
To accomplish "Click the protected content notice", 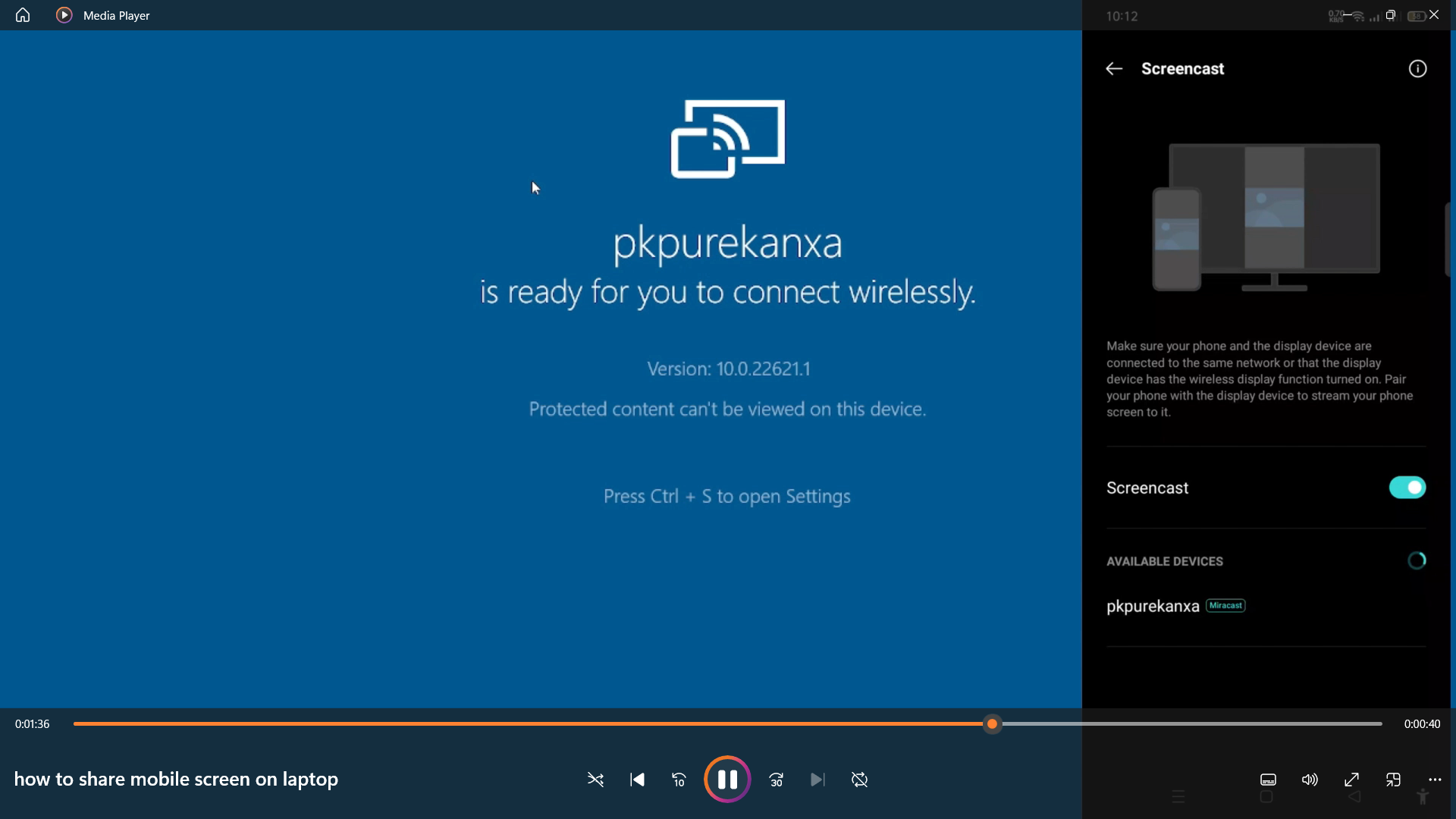I will [x=727, y=409].
